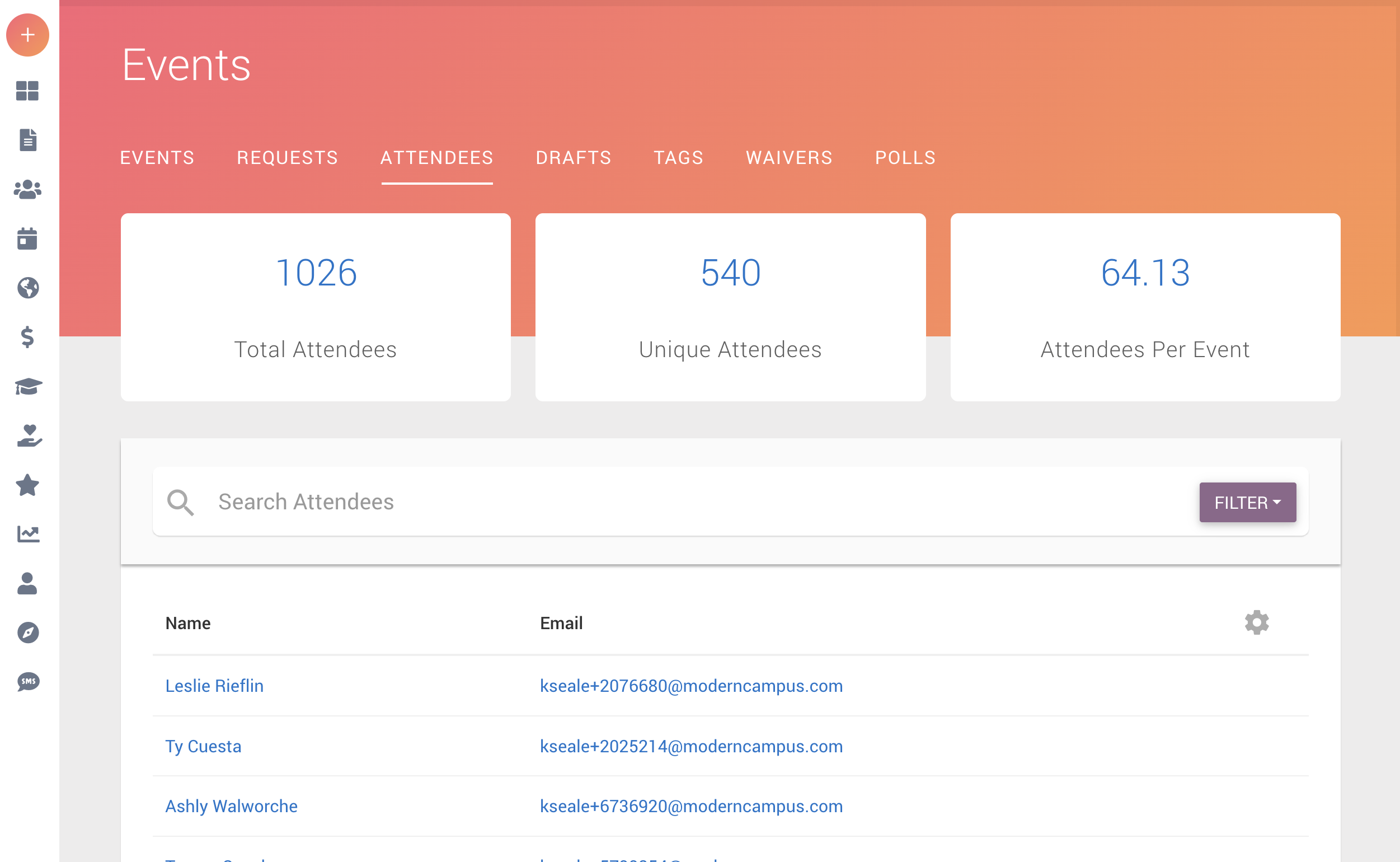Open the graduation cap icon in sidebar
Screen dimensions: 1400x862
pyautogui.click(x=27, y=387)
